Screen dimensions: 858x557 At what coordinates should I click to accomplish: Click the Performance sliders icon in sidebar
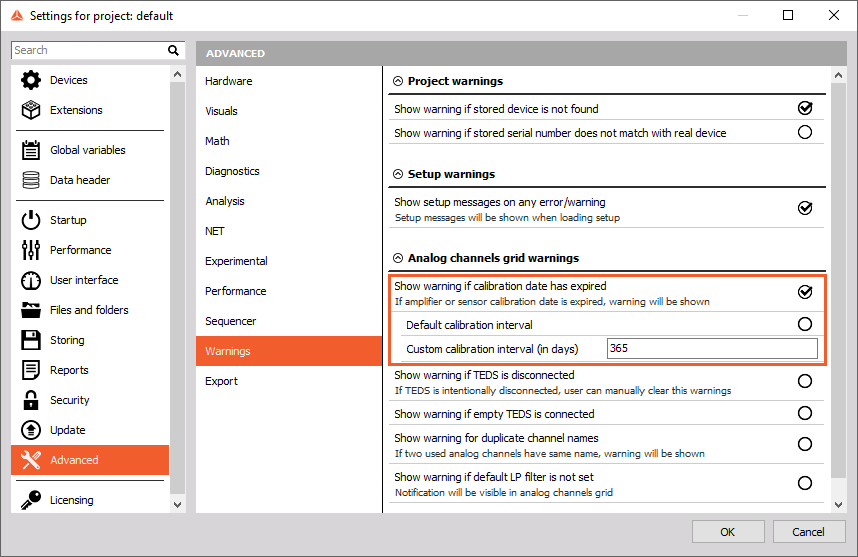[x=31, y=250]
